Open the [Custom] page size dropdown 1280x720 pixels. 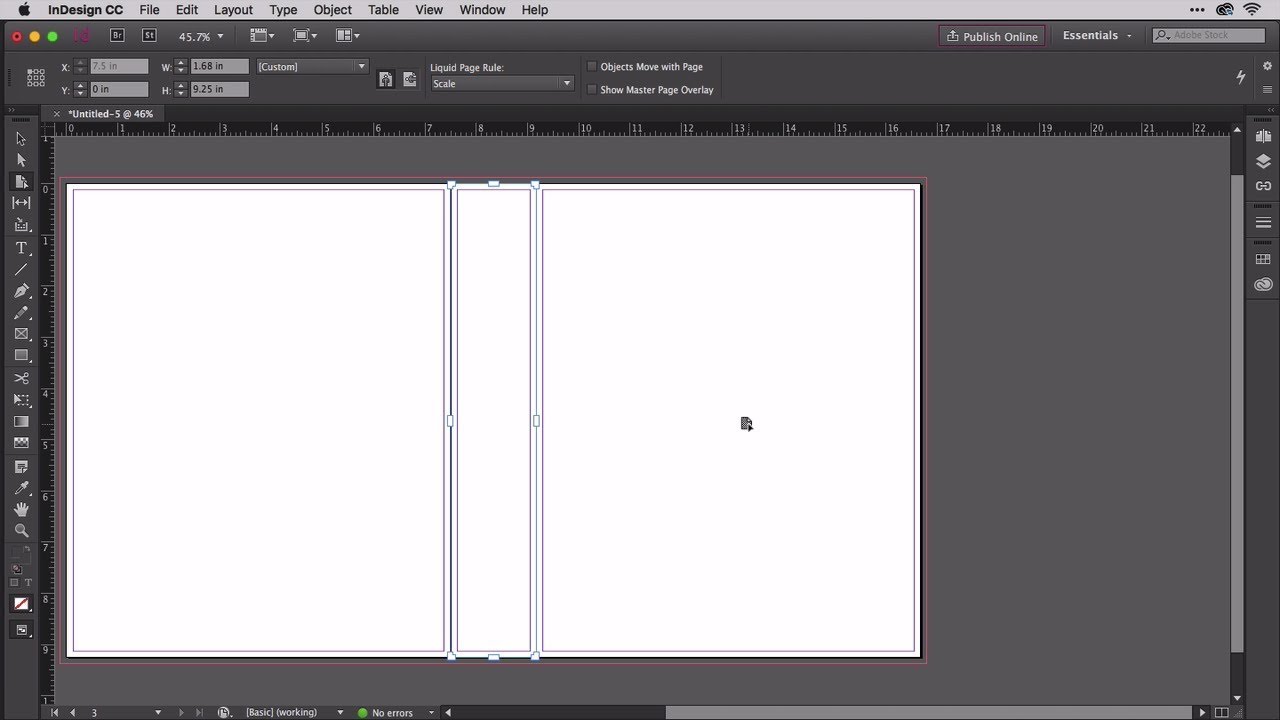coord(313,66)
